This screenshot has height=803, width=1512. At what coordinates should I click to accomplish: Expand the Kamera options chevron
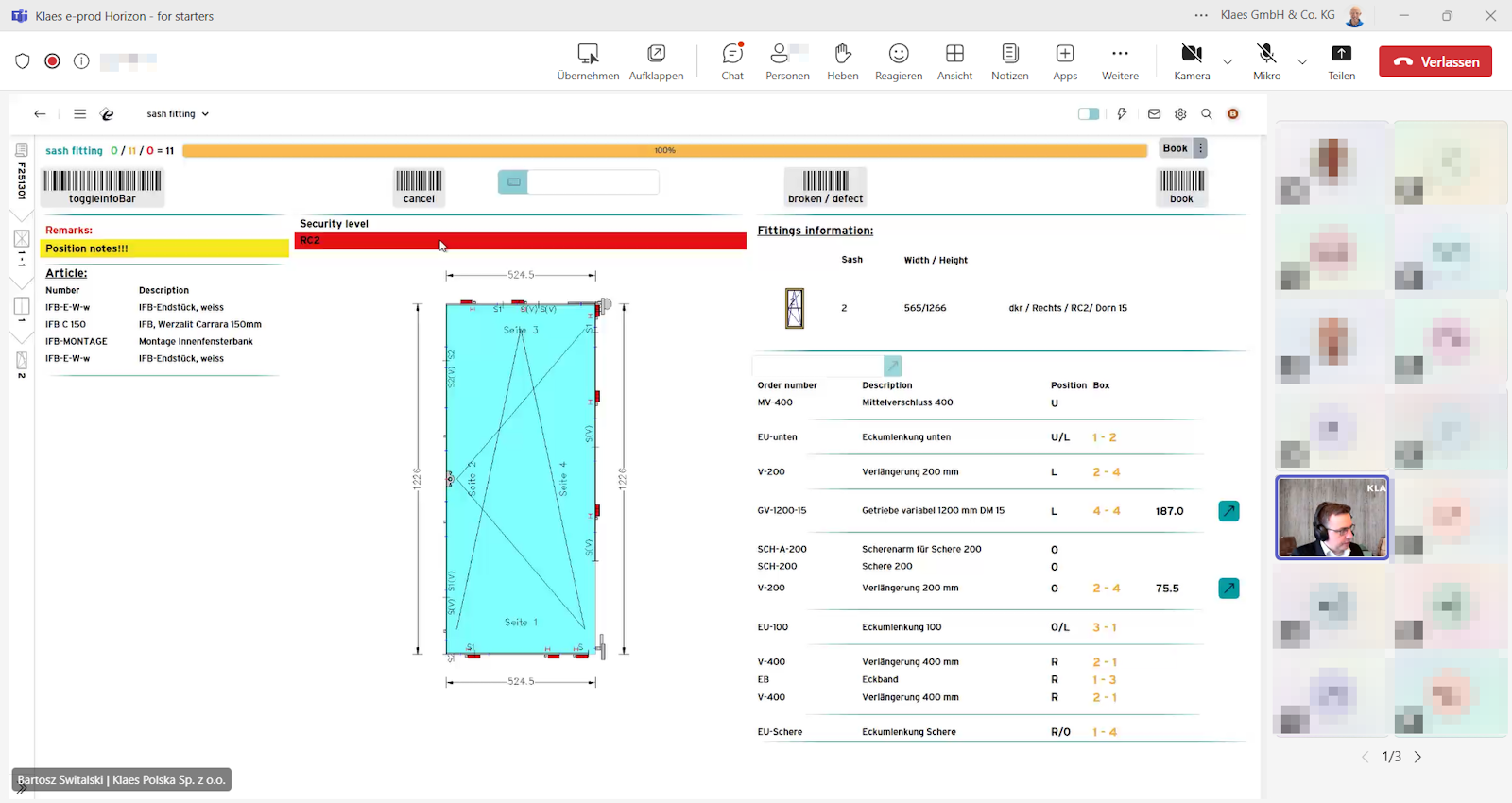[1228, 62]
